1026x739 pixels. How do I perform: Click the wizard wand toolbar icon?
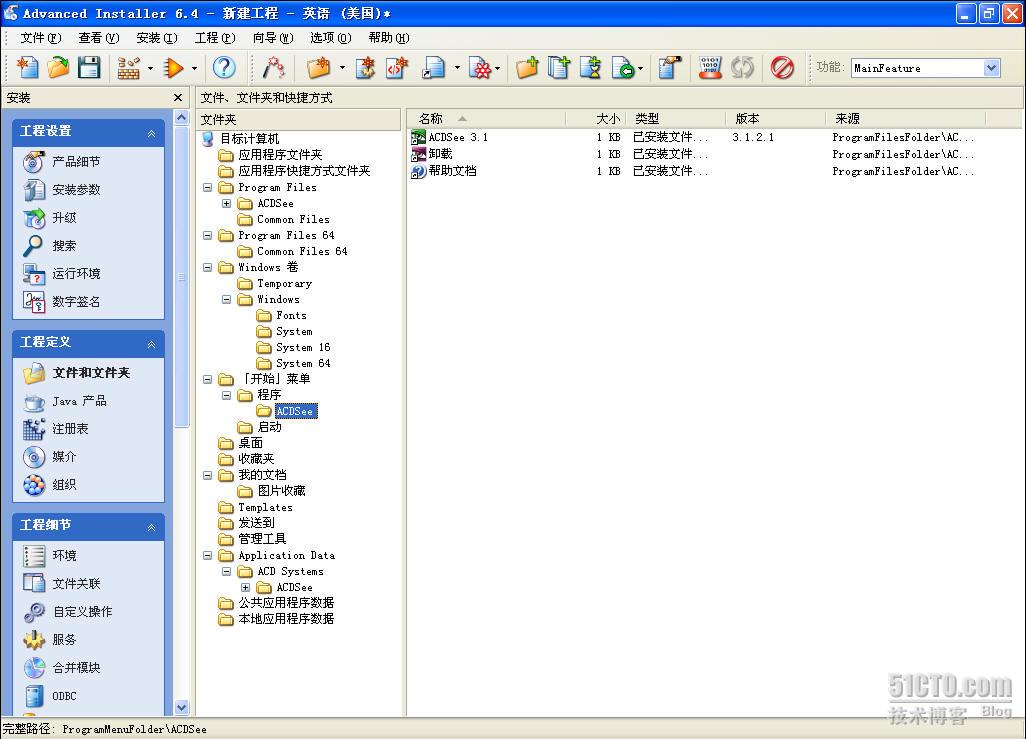(274, 67)
